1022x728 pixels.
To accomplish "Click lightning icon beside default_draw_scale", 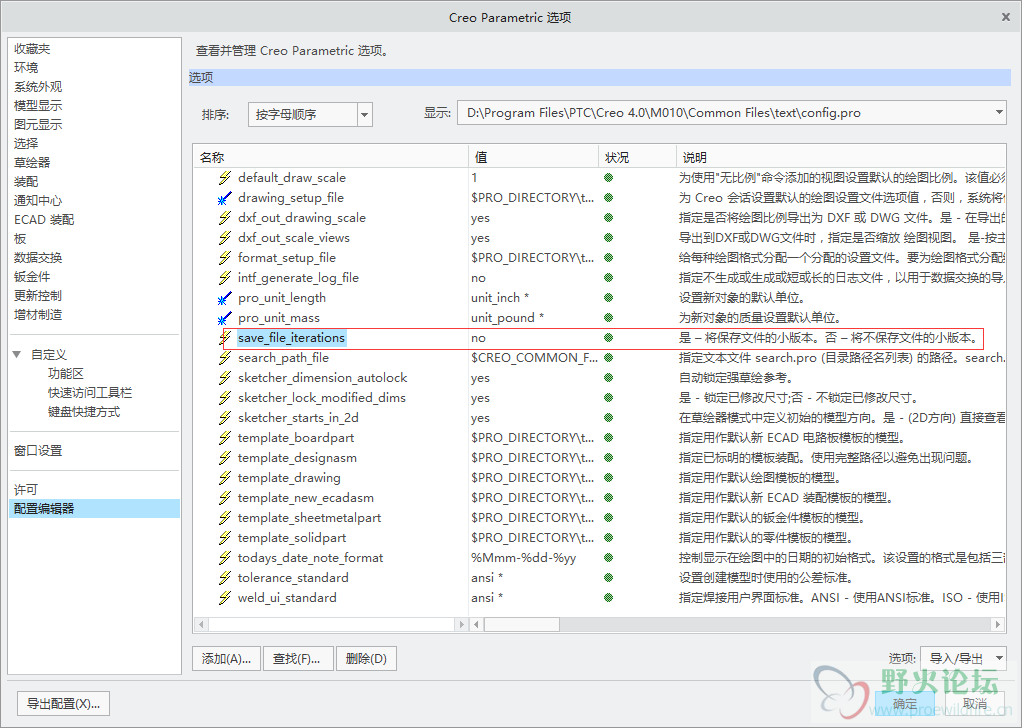I will 225,177.
